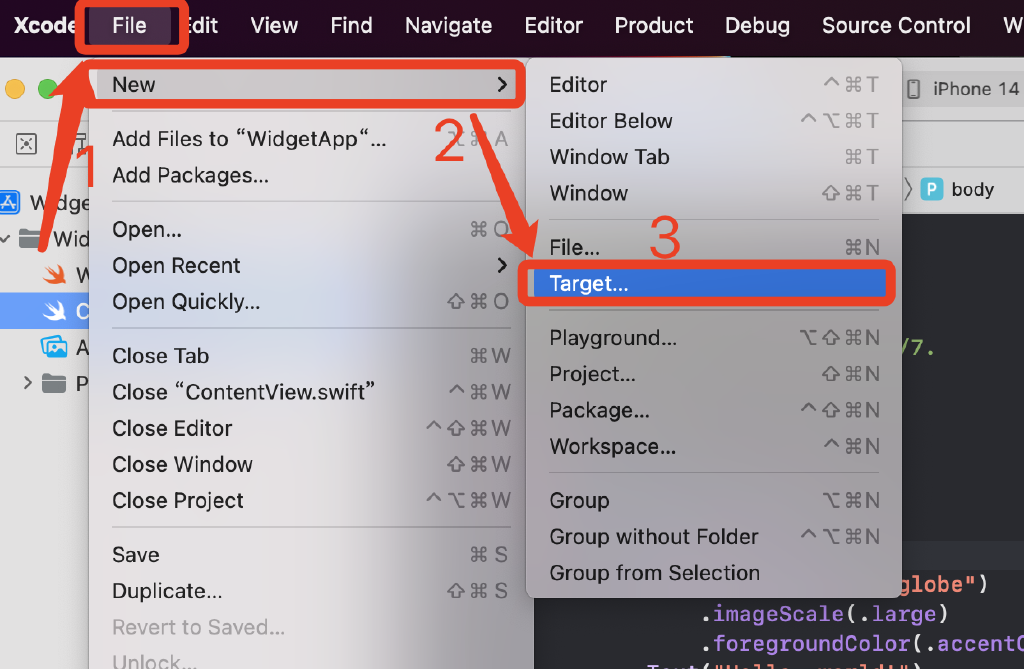Click the WidgetApp group folder icon
The width and height of the screenshot is (1024, 669).
click(x=32, y=239)
